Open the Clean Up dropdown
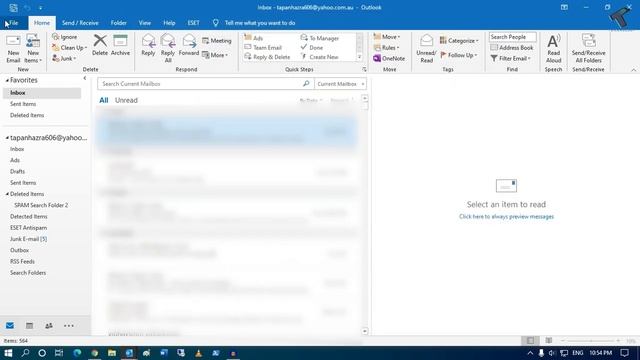The image size is (640, 360). click(x=70, y=48)
